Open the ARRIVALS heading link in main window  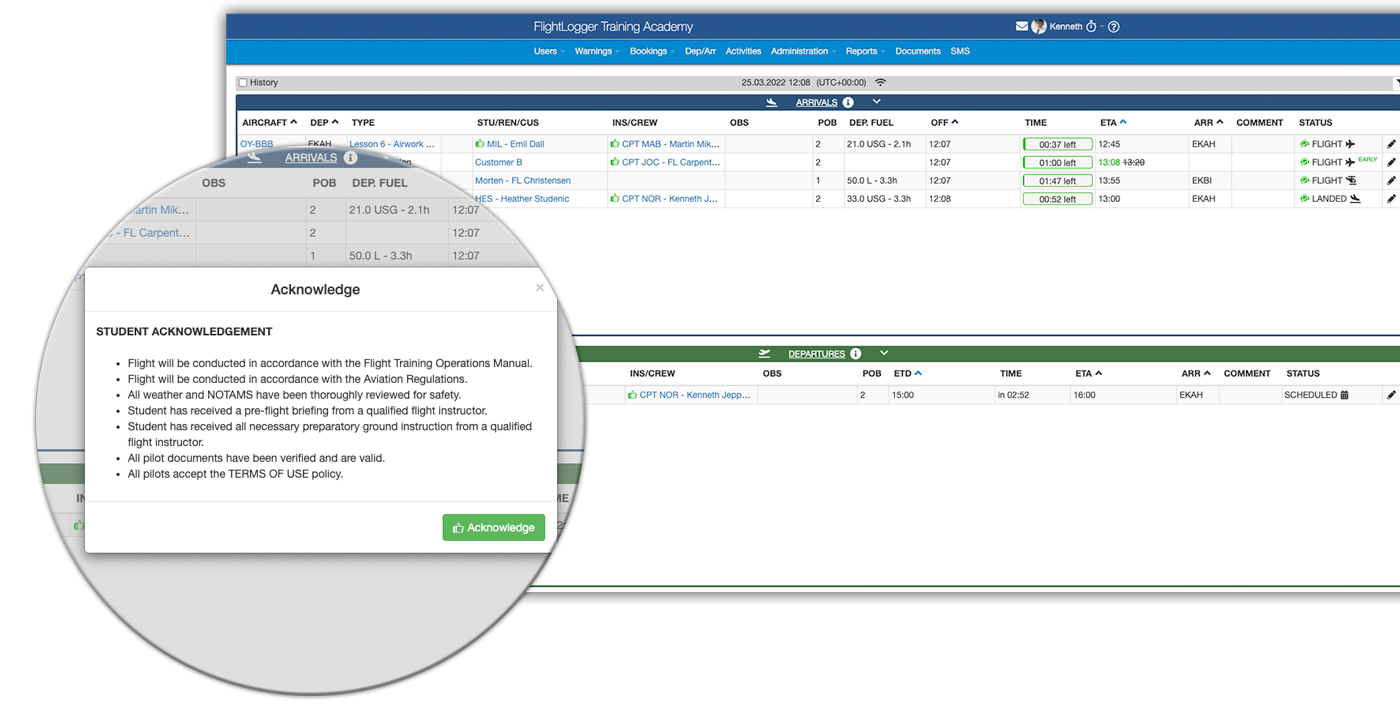816,102
